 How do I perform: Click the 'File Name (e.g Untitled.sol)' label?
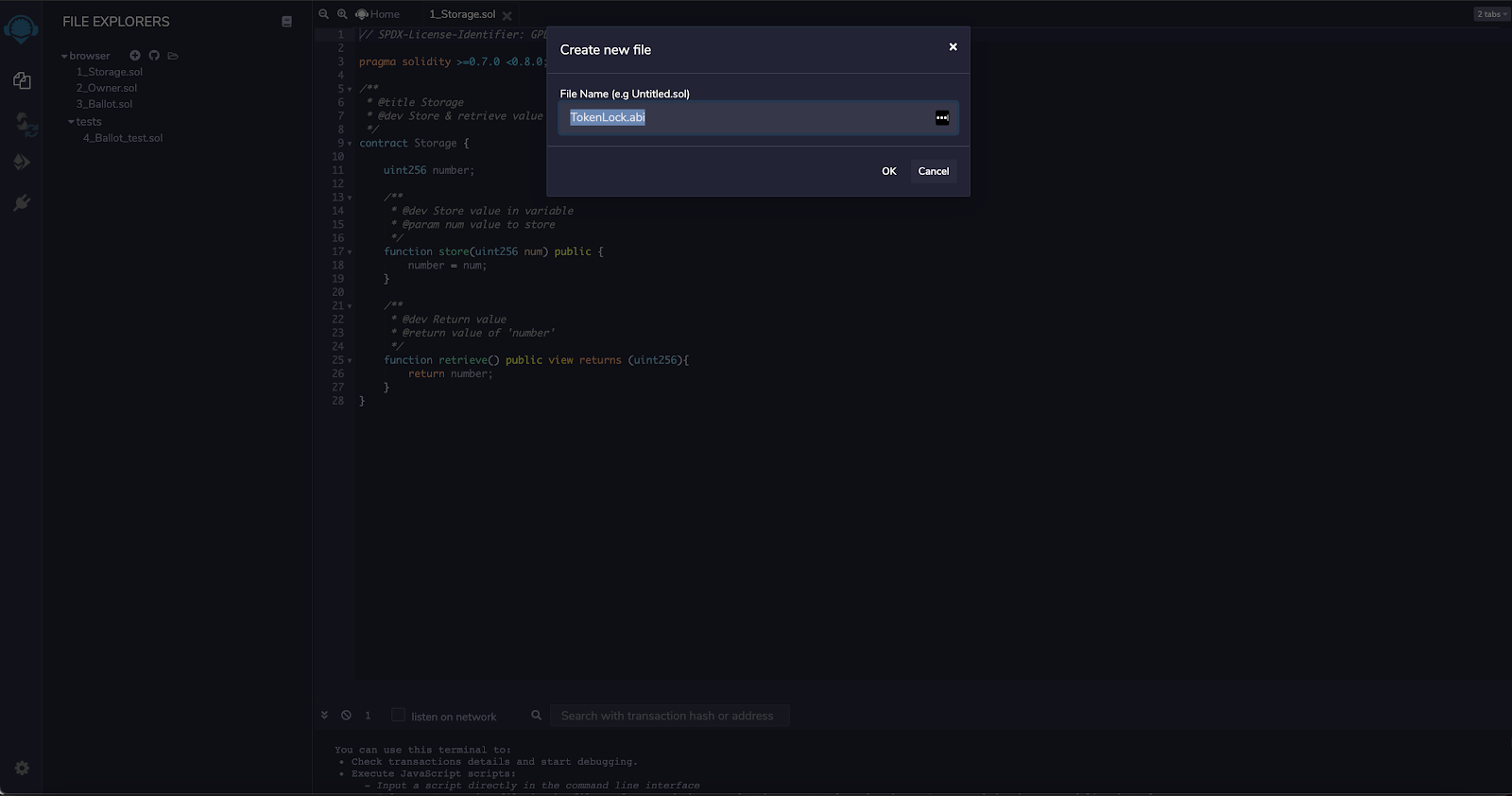point(625,94)
